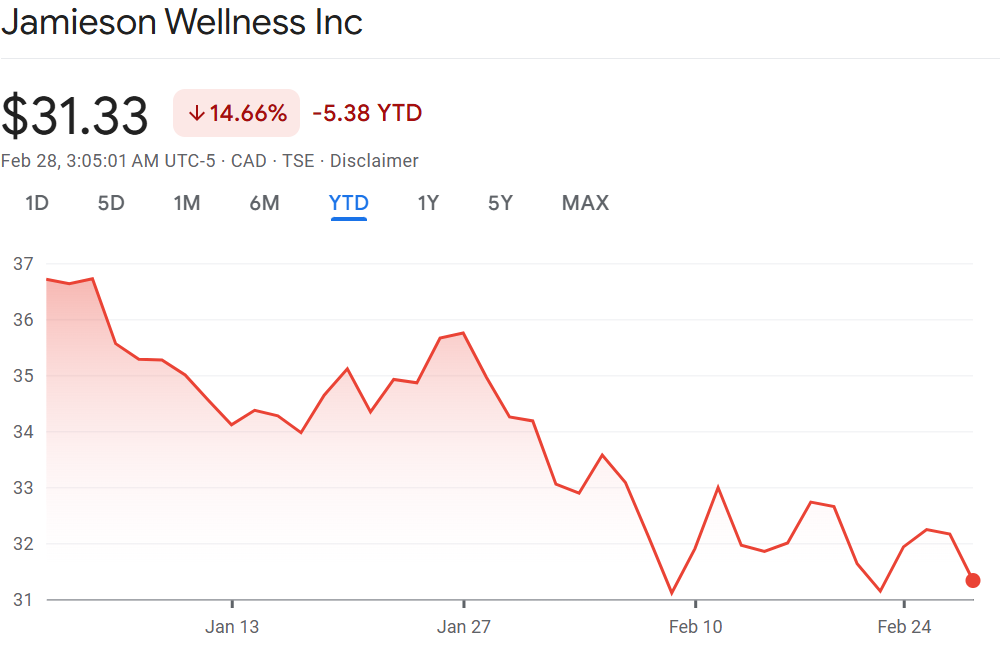The height and width of the screenshot is (649, 1000).
Task: Click the Jan 13 date marker
Action: (x=232, y=627)
